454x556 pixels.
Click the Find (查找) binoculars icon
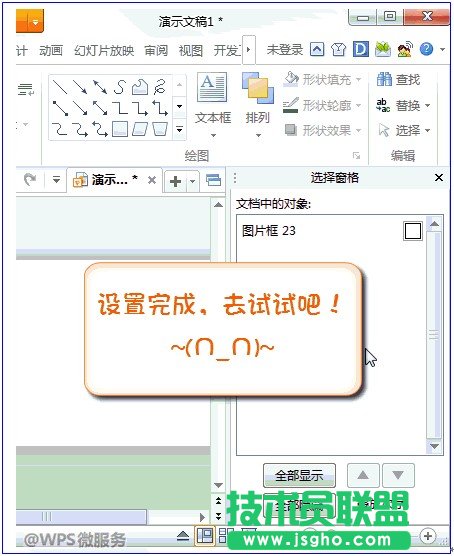(384, 79)
